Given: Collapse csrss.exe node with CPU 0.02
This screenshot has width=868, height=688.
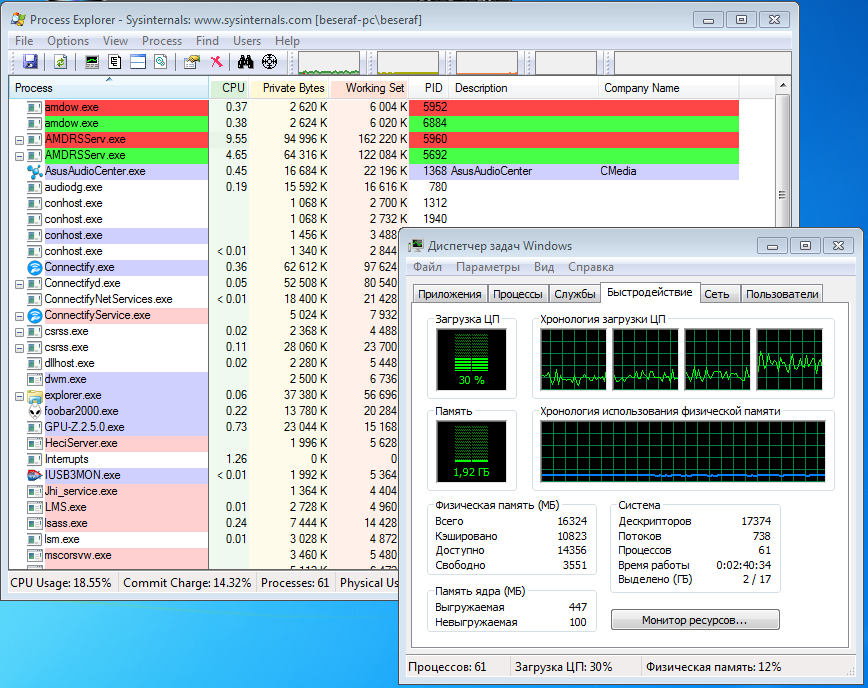Looking at the screenshot, I should pos(19,332).
